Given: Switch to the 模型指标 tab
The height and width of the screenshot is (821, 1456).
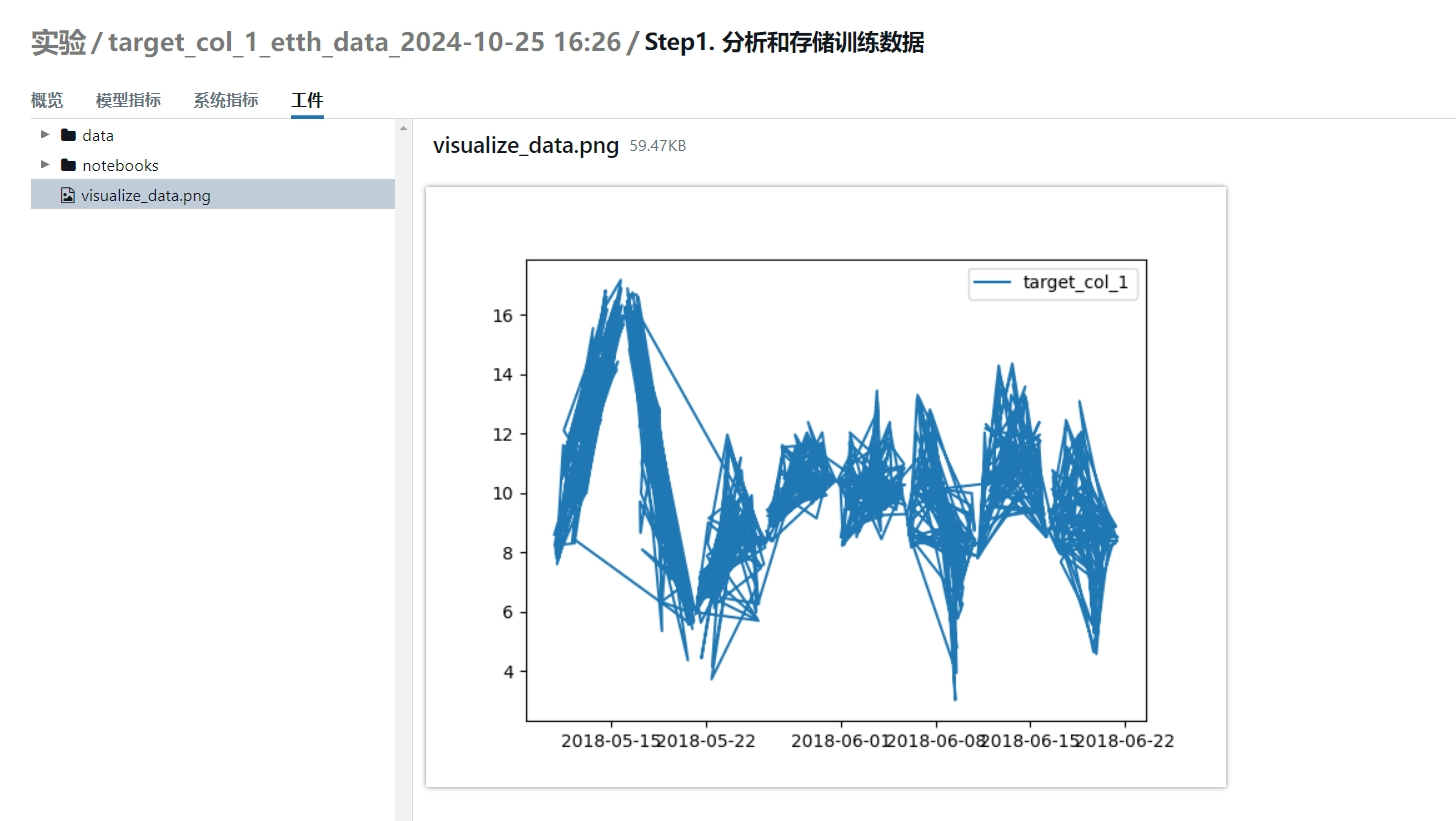Looking at the screenshot, I should pos(128,100).
